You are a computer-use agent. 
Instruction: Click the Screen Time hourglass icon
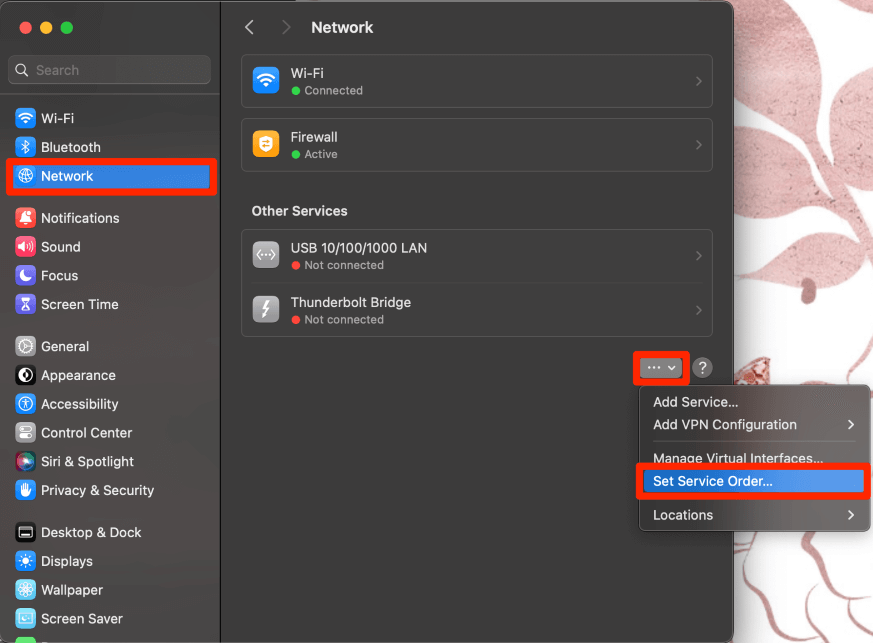(26, 305)
